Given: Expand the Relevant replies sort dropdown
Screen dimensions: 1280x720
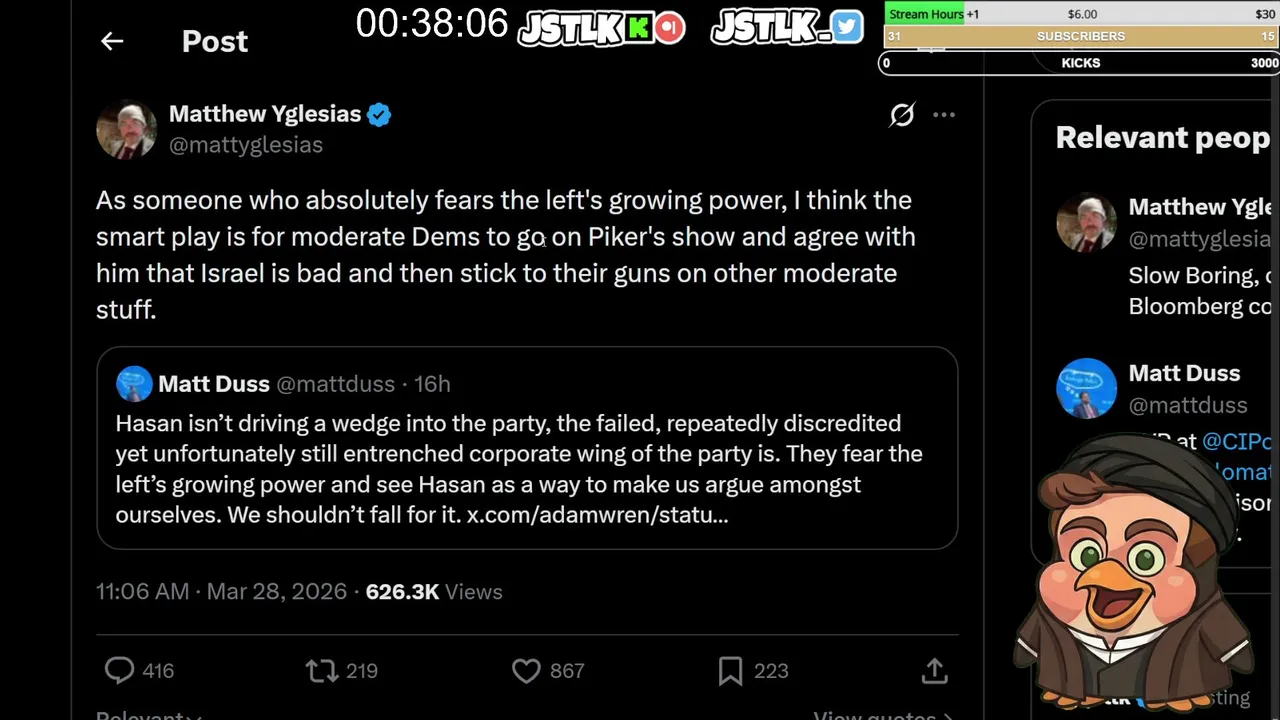Looking at the screenshot, I should pos(148,714).
